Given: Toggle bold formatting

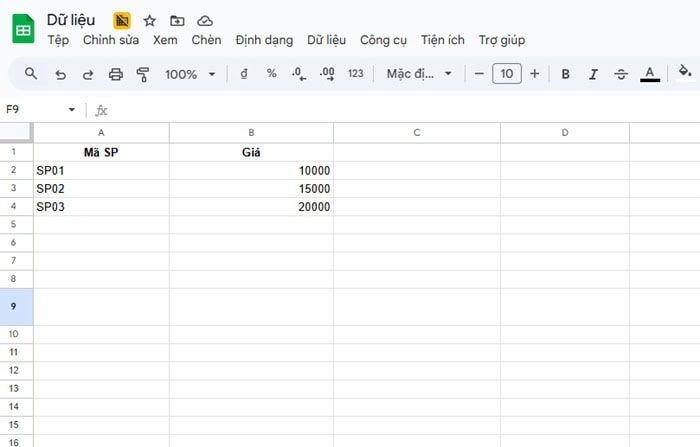Looking at the screenshot, I should coord(566,74).
